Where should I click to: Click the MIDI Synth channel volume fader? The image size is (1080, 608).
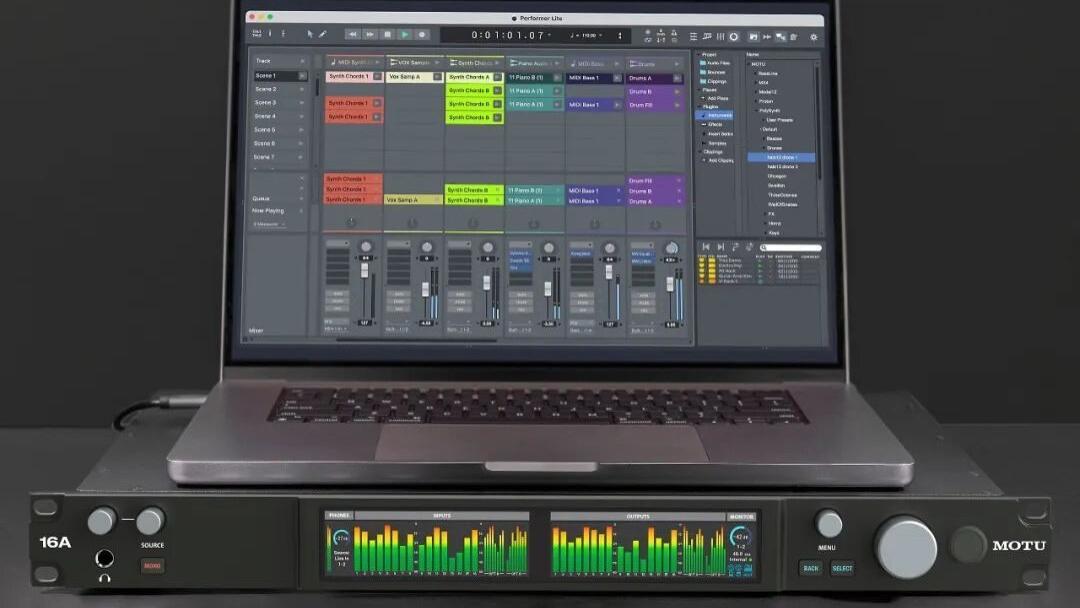click(x=364, y=269)
